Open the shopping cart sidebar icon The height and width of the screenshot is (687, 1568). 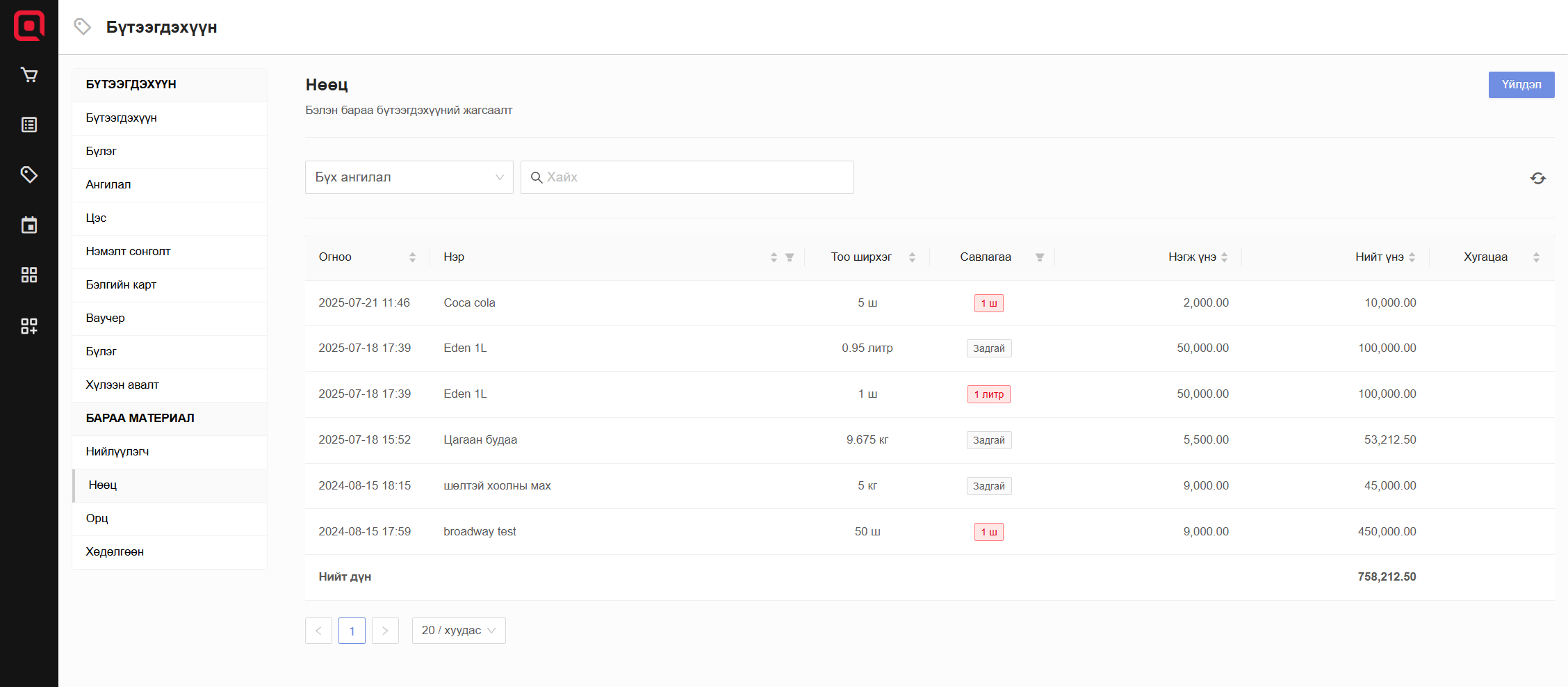pyautogui.click(x=29, y=75)
